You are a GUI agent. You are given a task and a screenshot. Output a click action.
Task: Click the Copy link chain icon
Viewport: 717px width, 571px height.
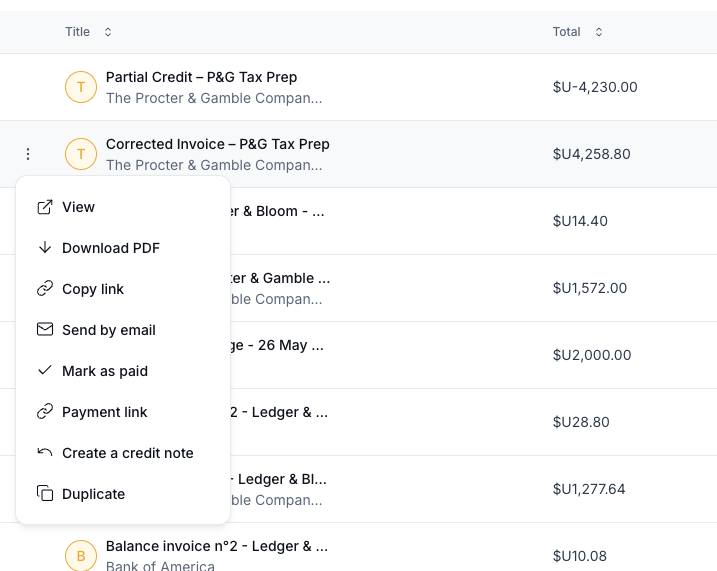45,288
